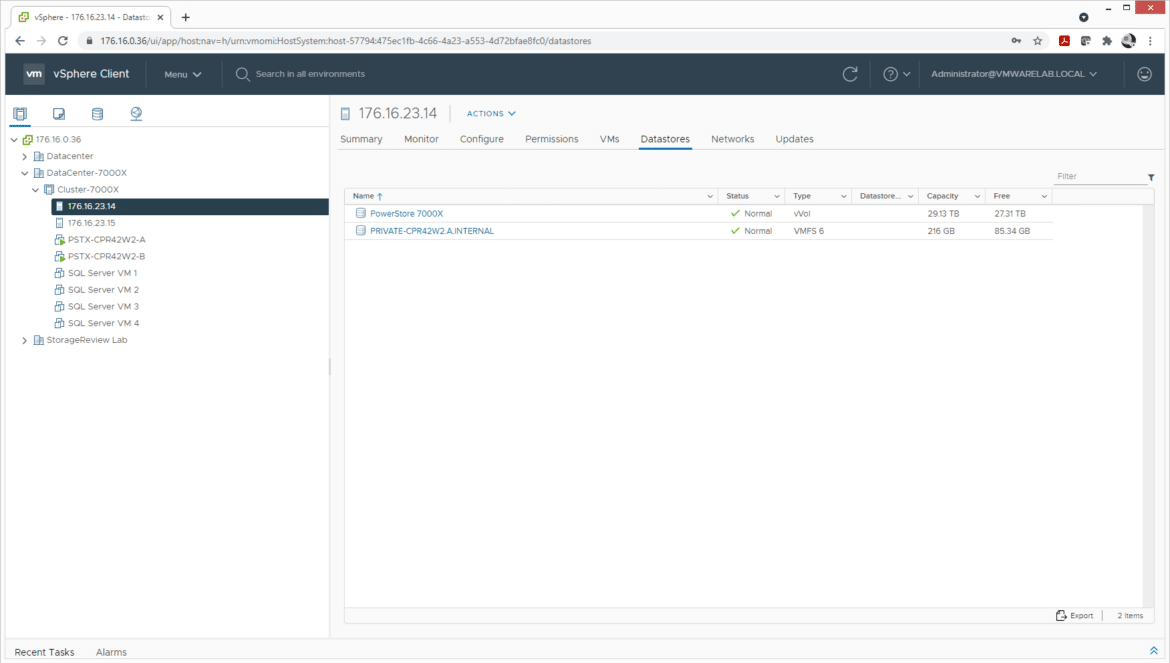
Task: Open the Networking inventory view icon
Action: pyautogui.click(x=136, y=113)
